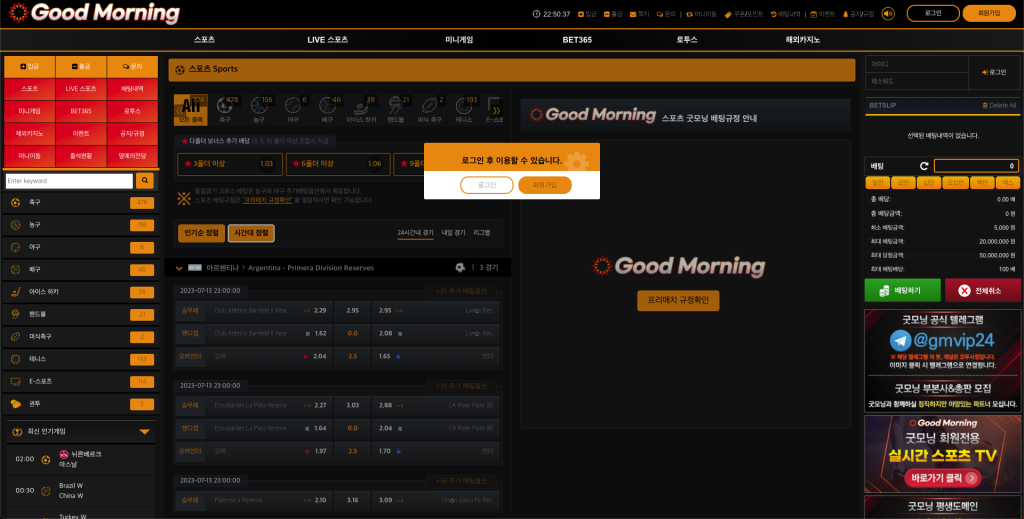The width and height of the screenshot is (1024, 519).
Task: Open 출금 withdrawal in the top header
Action: coord(613,14)
